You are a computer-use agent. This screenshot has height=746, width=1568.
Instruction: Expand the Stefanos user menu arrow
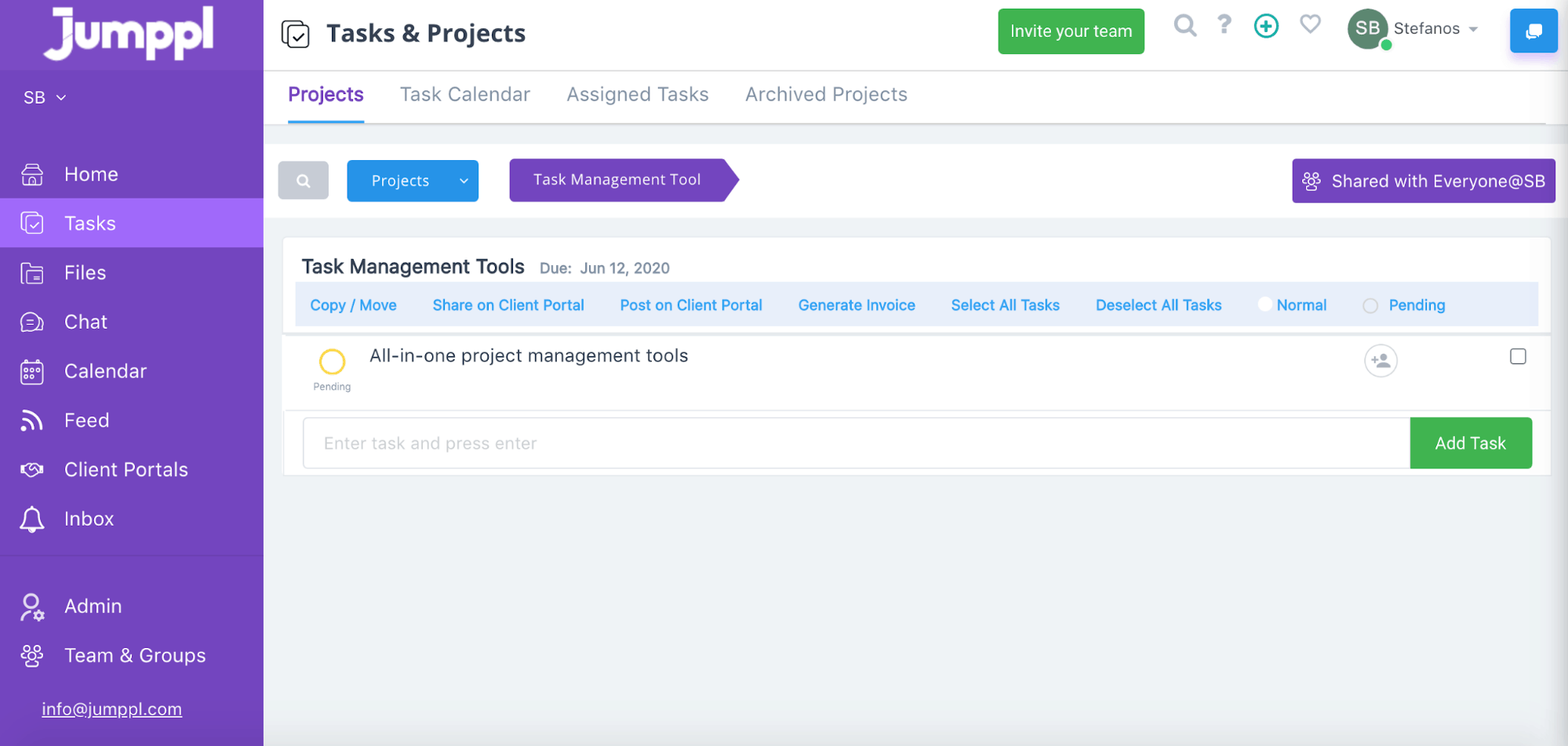tap(1473, 29)
